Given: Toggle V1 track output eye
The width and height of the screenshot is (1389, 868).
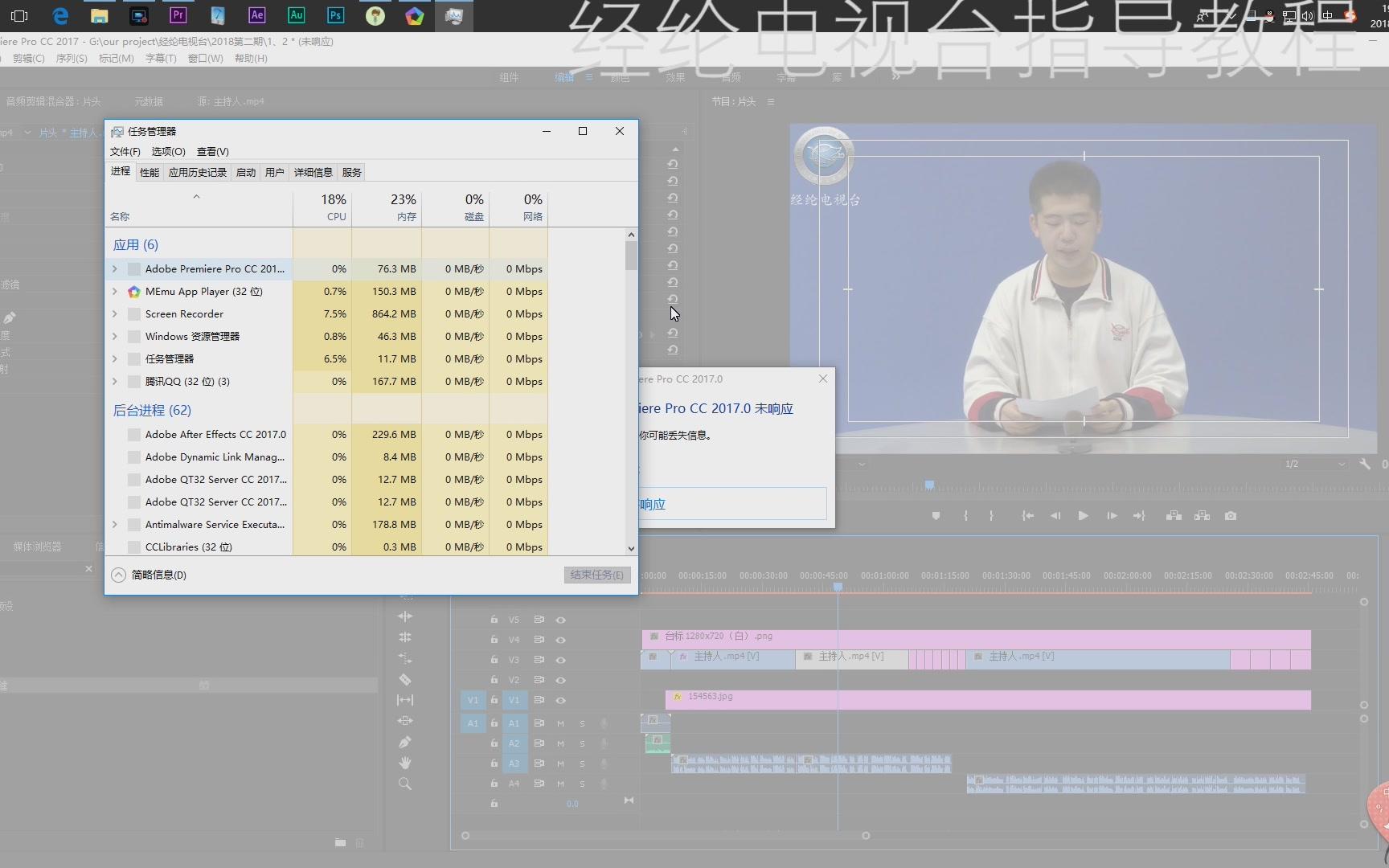Looking at the screenshot, I should click(x=561, y=700).
